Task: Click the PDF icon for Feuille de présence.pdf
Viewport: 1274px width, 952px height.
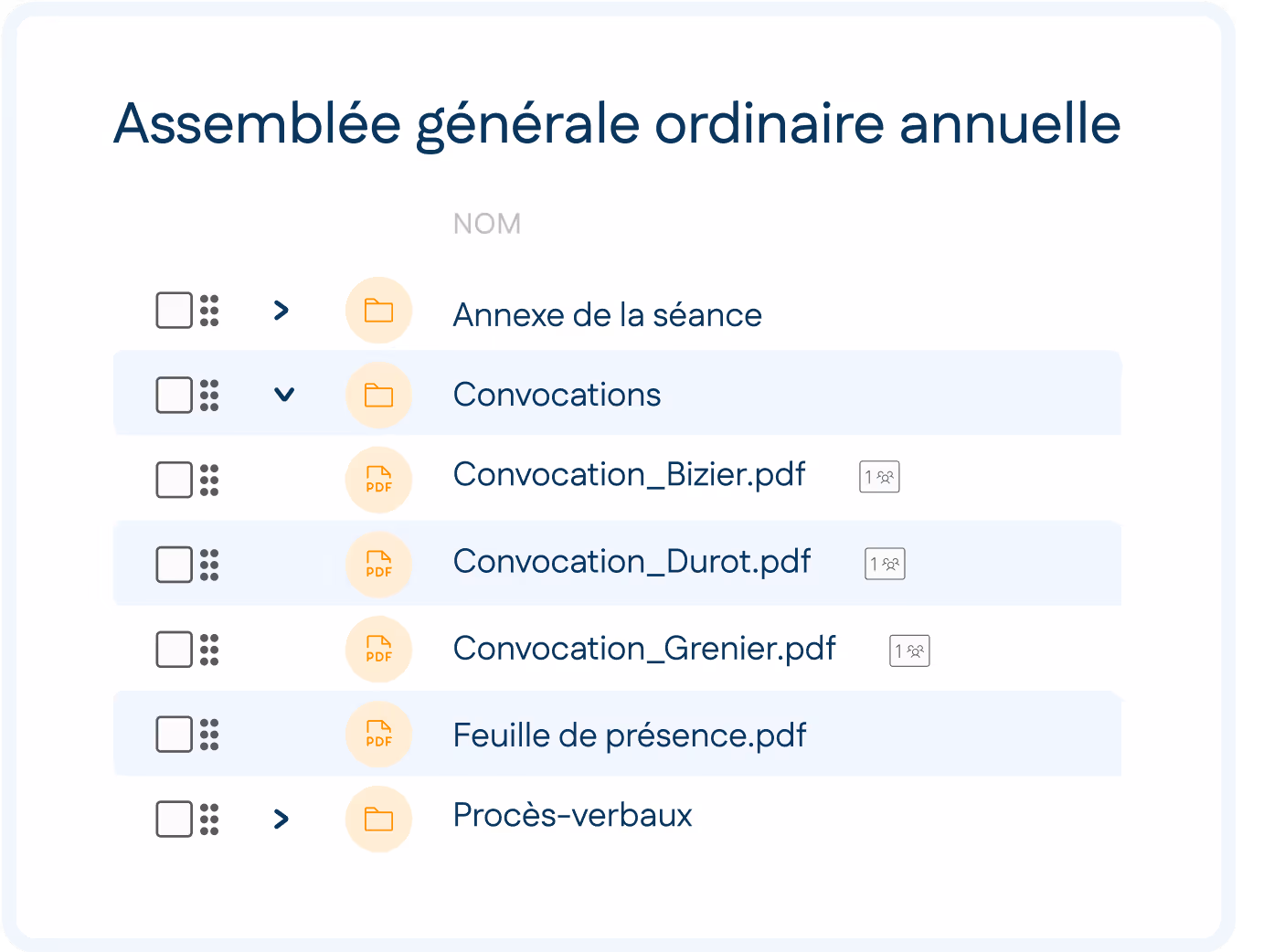Action: [378, 735]
